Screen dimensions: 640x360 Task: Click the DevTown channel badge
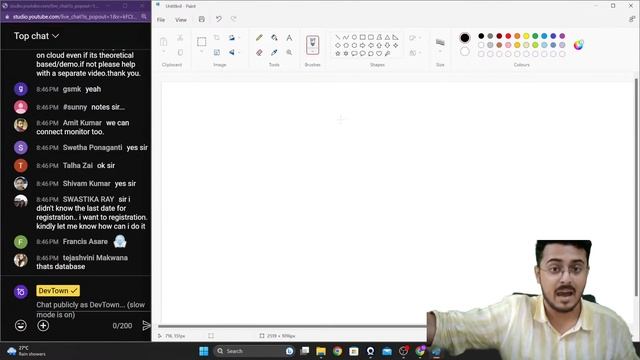58,291
